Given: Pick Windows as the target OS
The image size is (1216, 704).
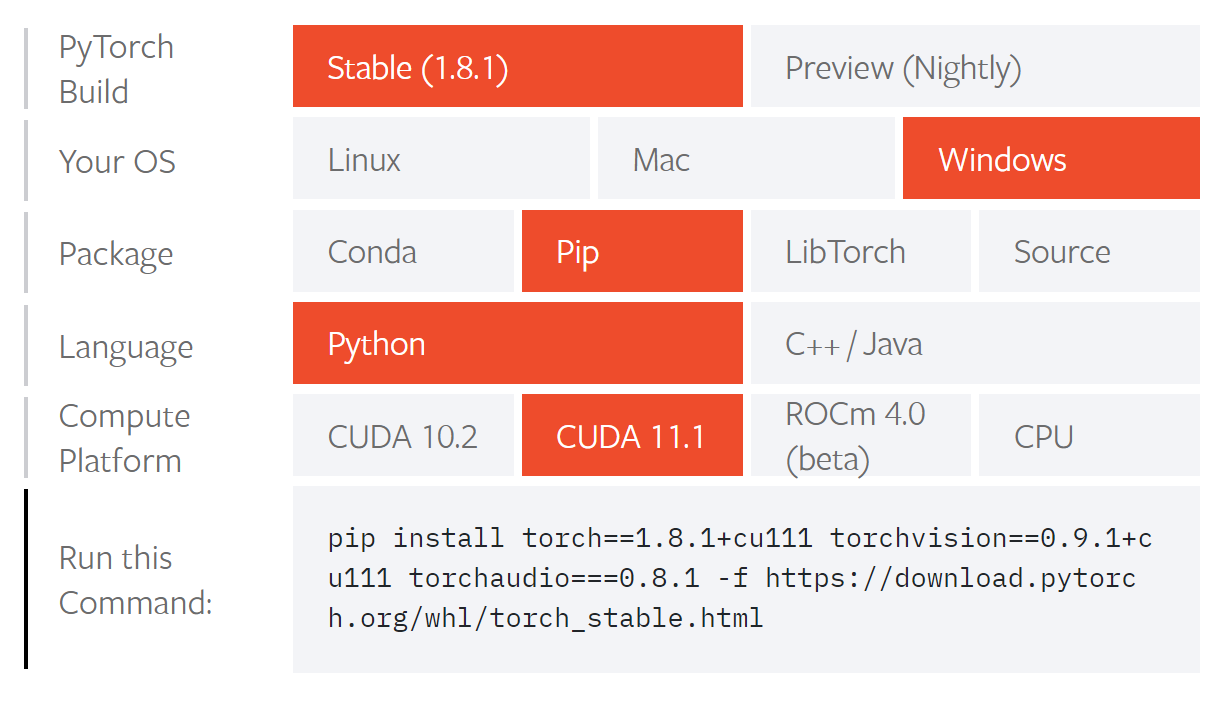Looking at the screenshot, I should coord(1050,158).
